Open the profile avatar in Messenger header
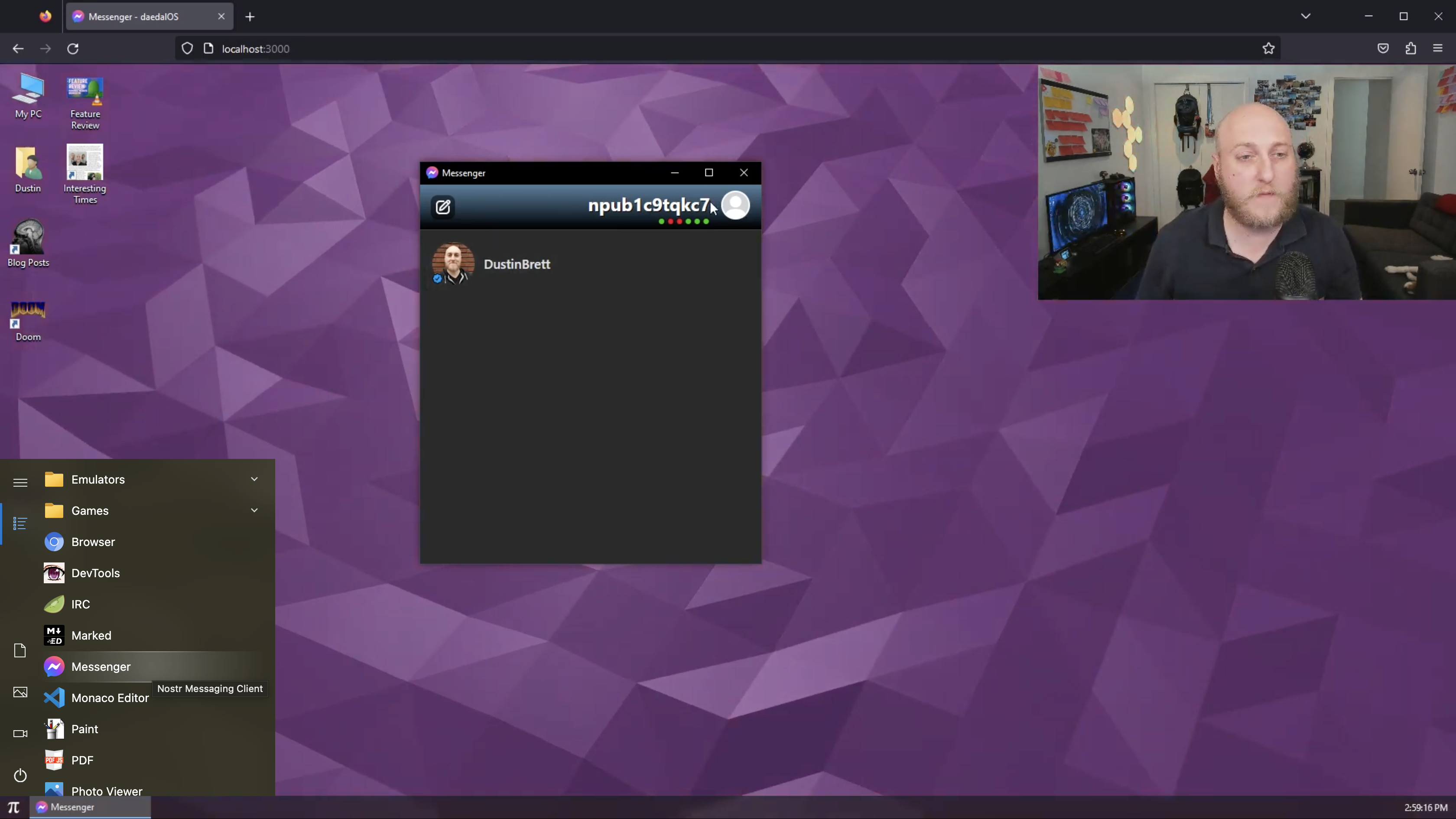The width and height of the screenshot is (1456, 819). click(735, 206)
